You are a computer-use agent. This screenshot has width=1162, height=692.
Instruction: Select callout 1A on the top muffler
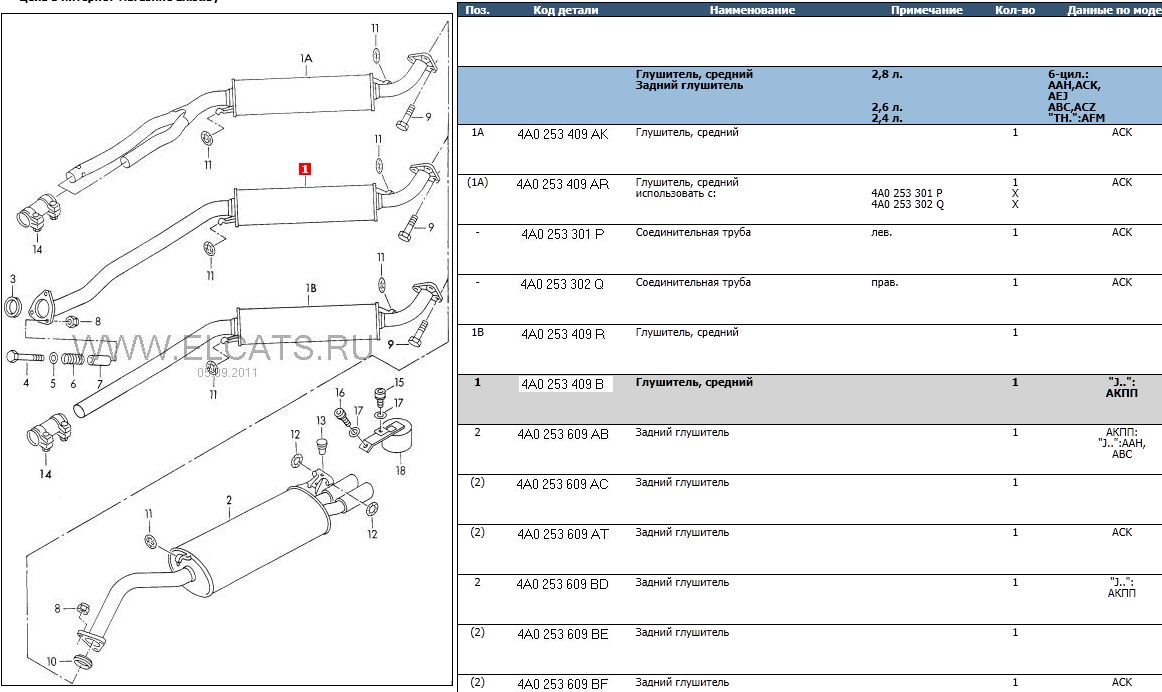(307, 58)
